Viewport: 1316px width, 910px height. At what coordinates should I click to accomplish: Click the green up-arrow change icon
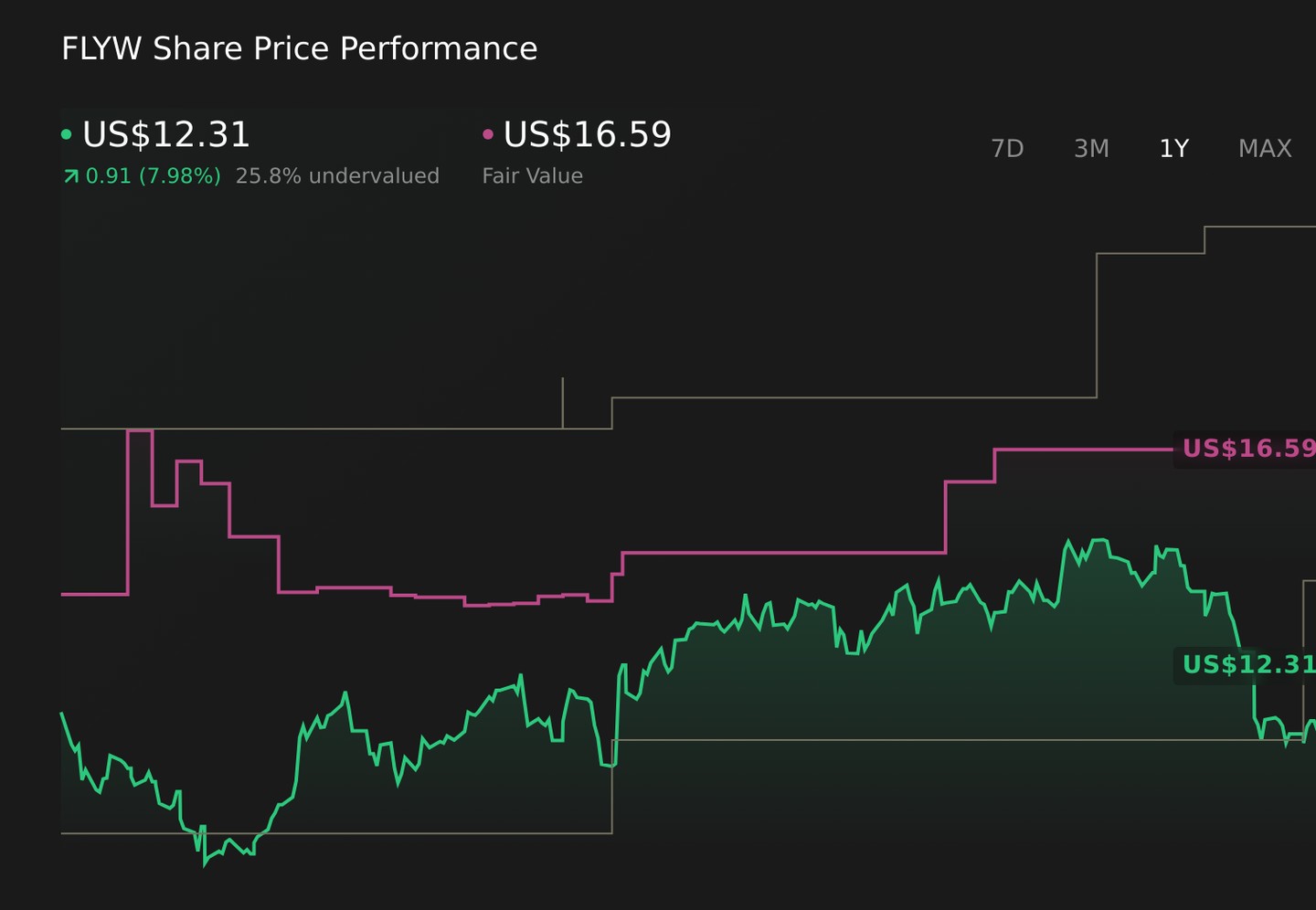click(x=70, y=176)
